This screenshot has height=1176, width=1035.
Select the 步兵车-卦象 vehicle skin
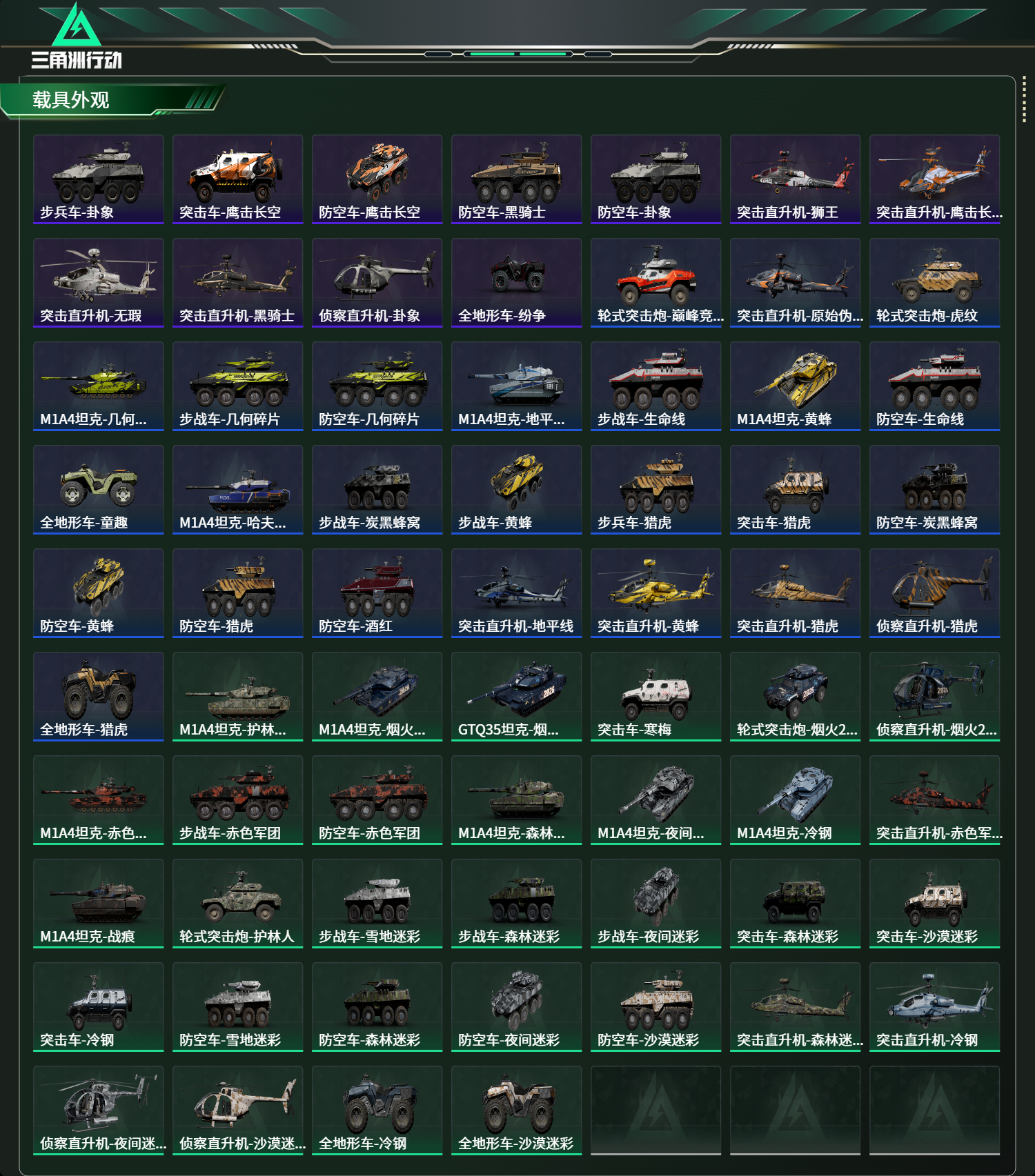click(98, 179)
